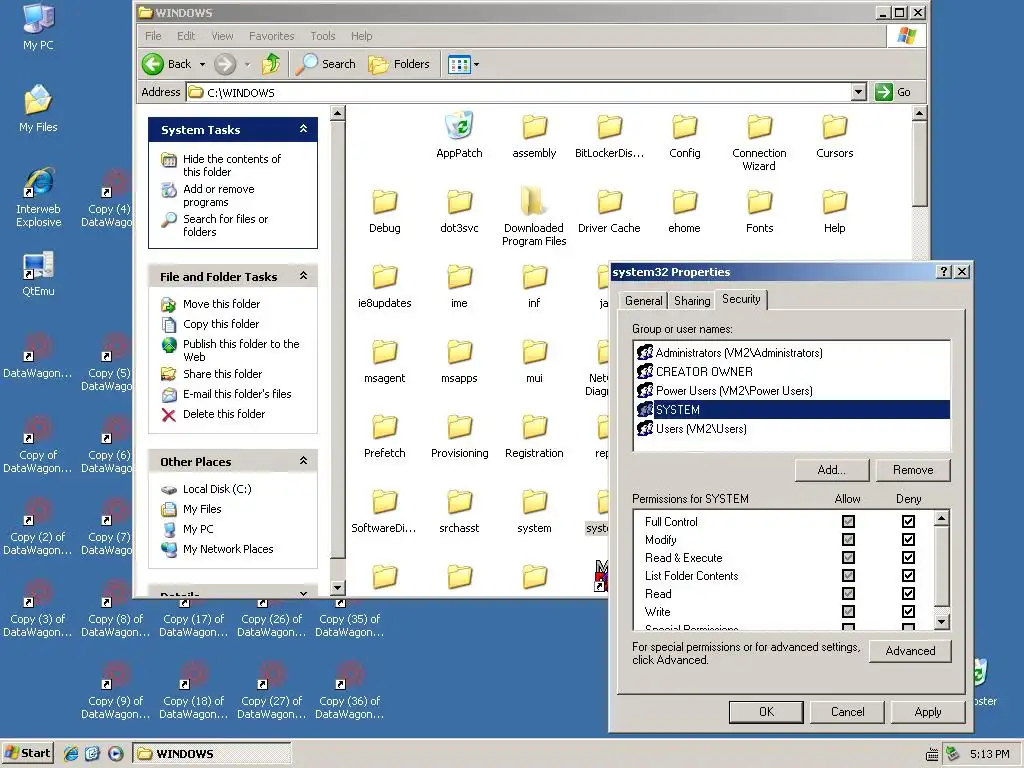Toggle Allow checkbox for Read & Execute
This screenshot has width=1024, height=768.
pos(848,558)
